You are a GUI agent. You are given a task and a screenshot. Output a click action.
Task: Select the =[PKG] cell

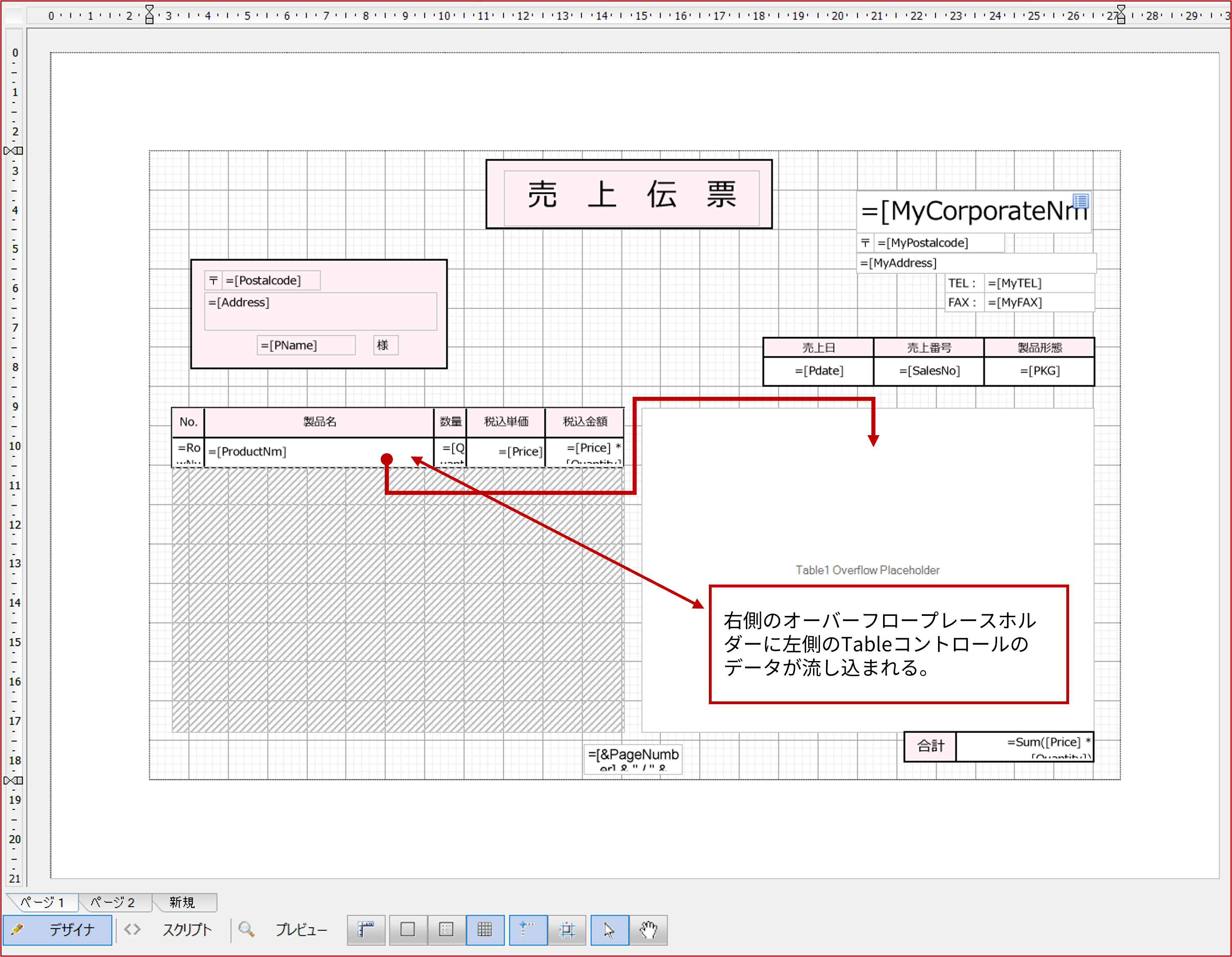point(1039,371)
